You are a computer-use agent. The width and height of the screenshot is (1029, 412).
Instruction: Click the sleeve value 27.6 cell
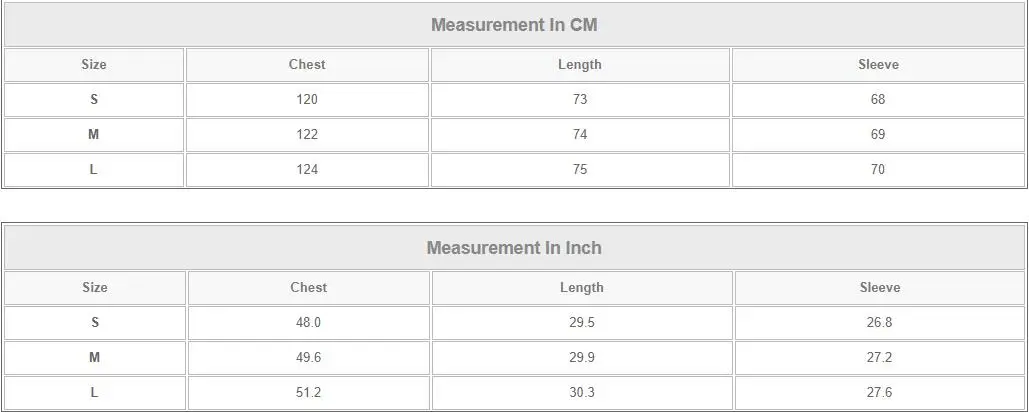pyautogui.click(x=880, y=392)
